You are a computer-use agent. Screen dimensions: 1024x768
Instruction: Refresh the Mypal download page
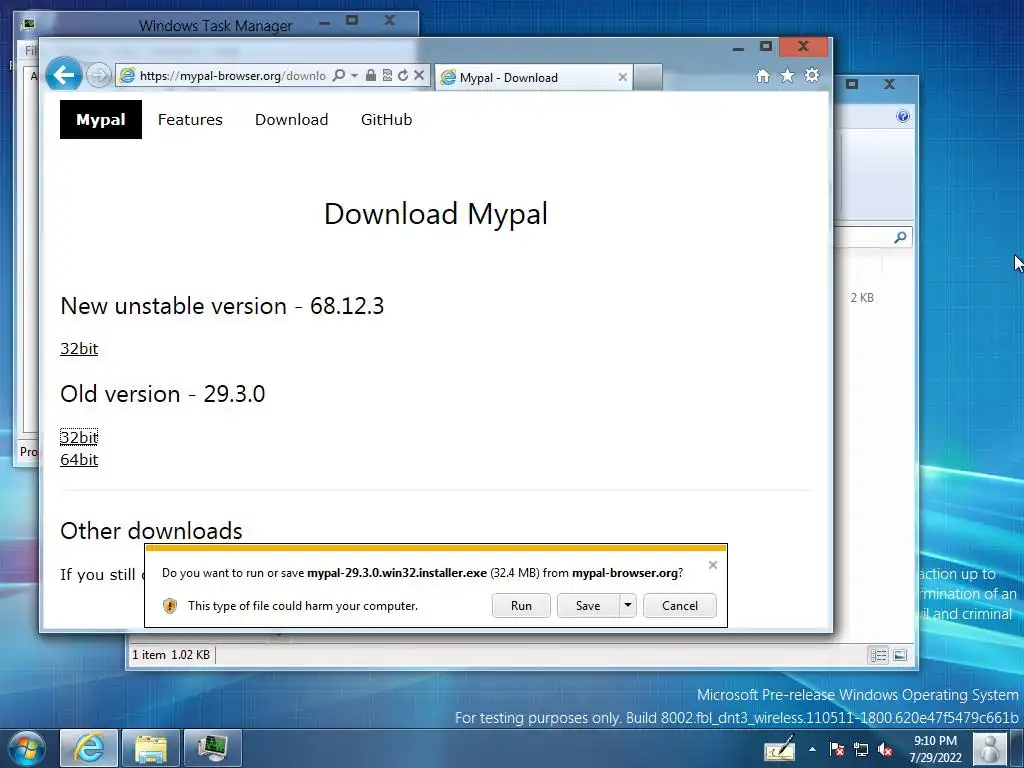tap(403, 76)
